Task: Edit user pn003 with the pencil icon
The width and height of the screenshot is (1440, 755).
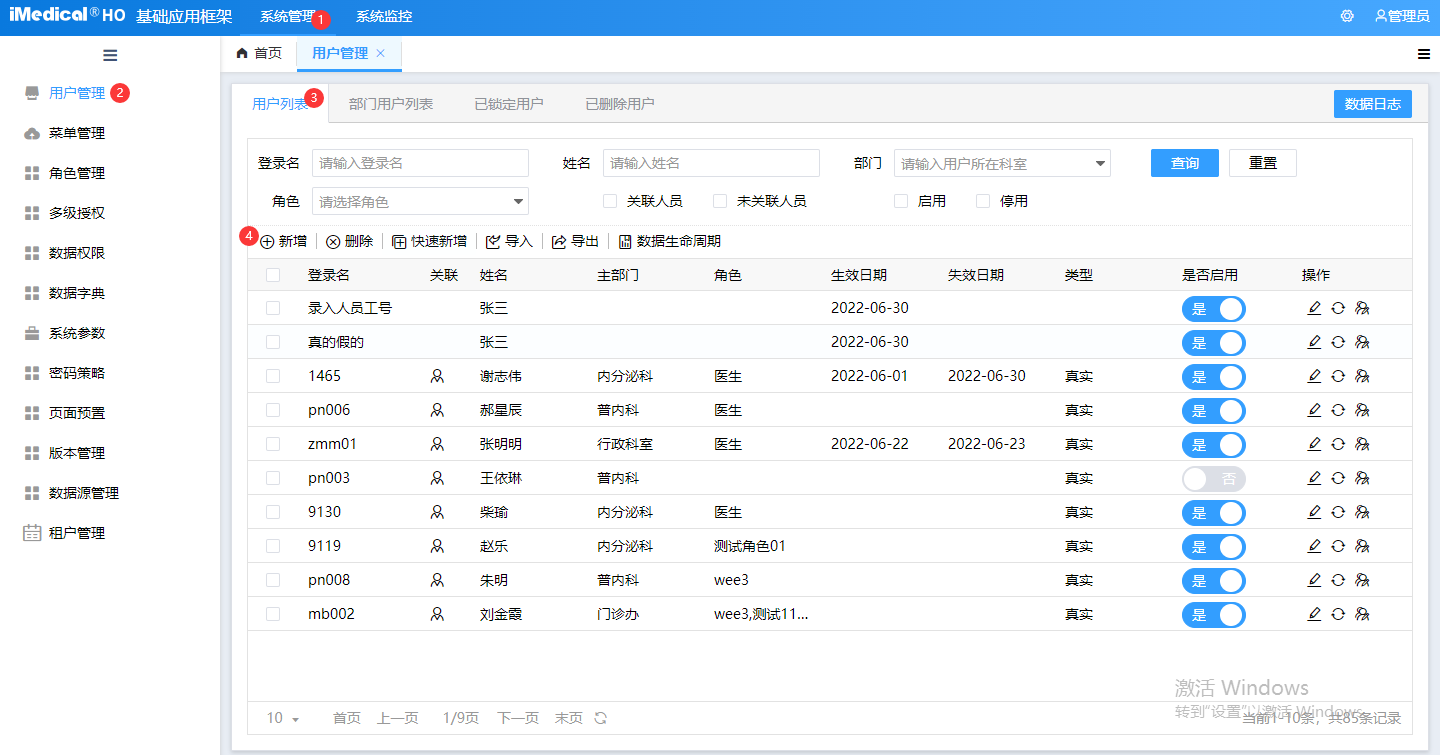Action: (1314, 478)
